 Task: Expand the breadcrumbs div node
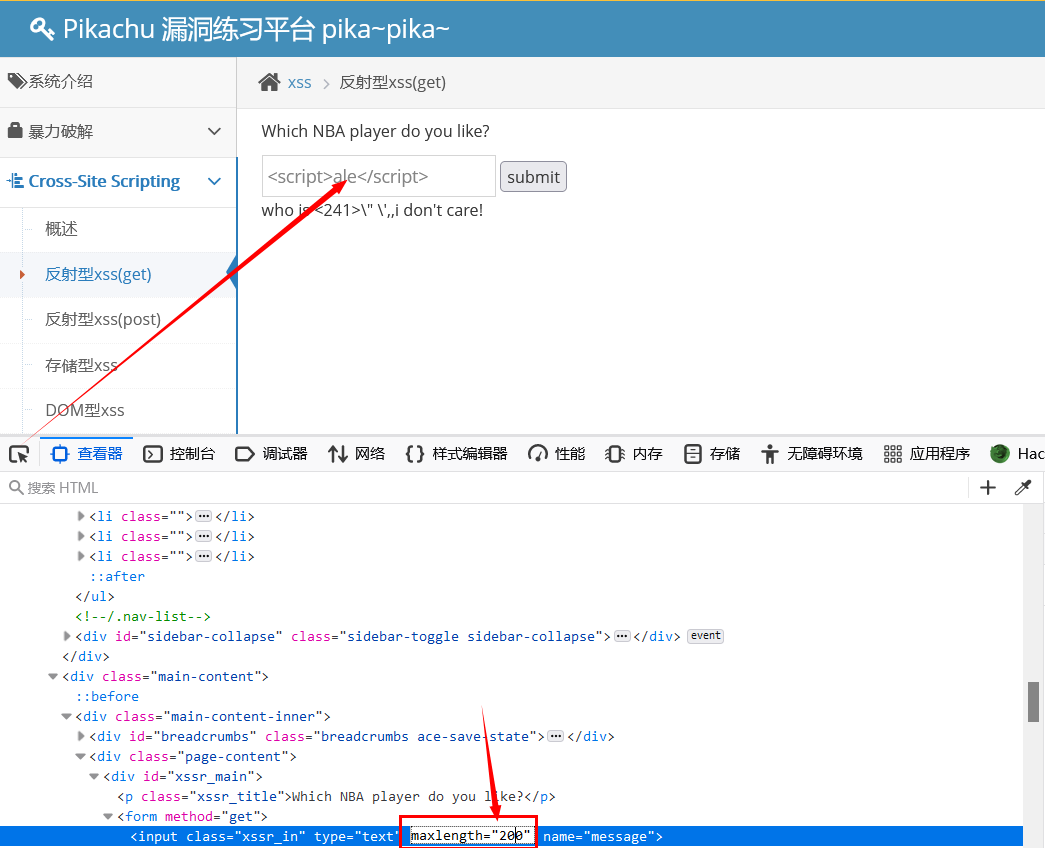pyautogui.click(x=81, y=736)
